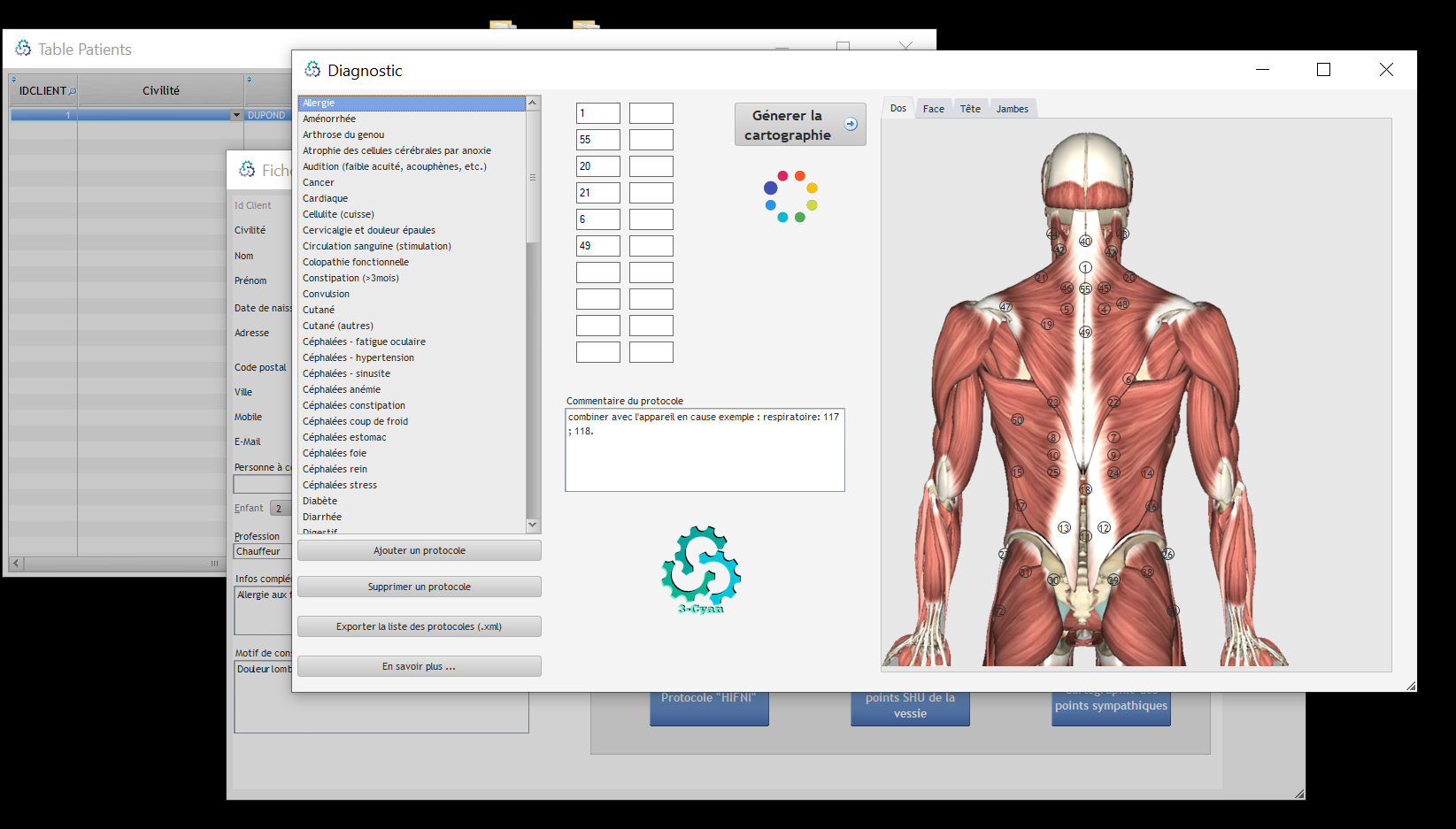Click point 13 on the lower back
The width and height of the screenshot is (1456, 829).
pyautogui.click(x=1064, y=527)
